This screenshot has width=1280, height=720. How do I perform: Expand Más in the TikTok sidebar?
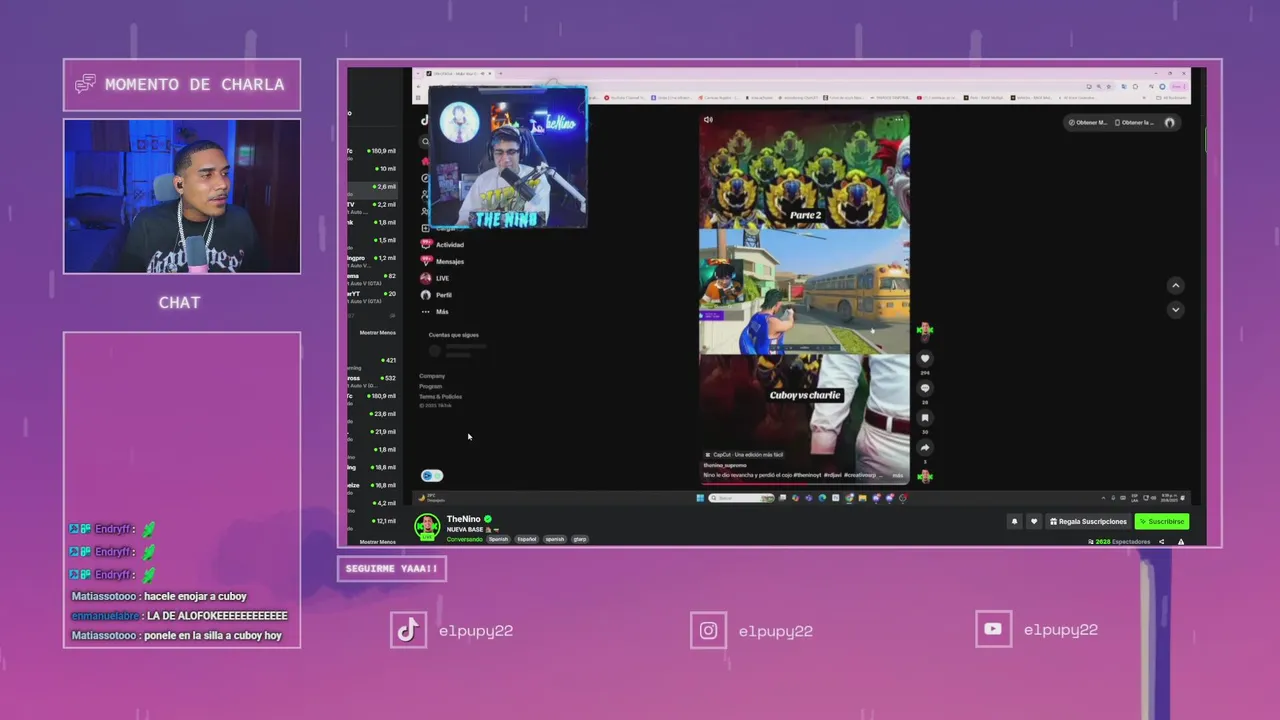435,312
